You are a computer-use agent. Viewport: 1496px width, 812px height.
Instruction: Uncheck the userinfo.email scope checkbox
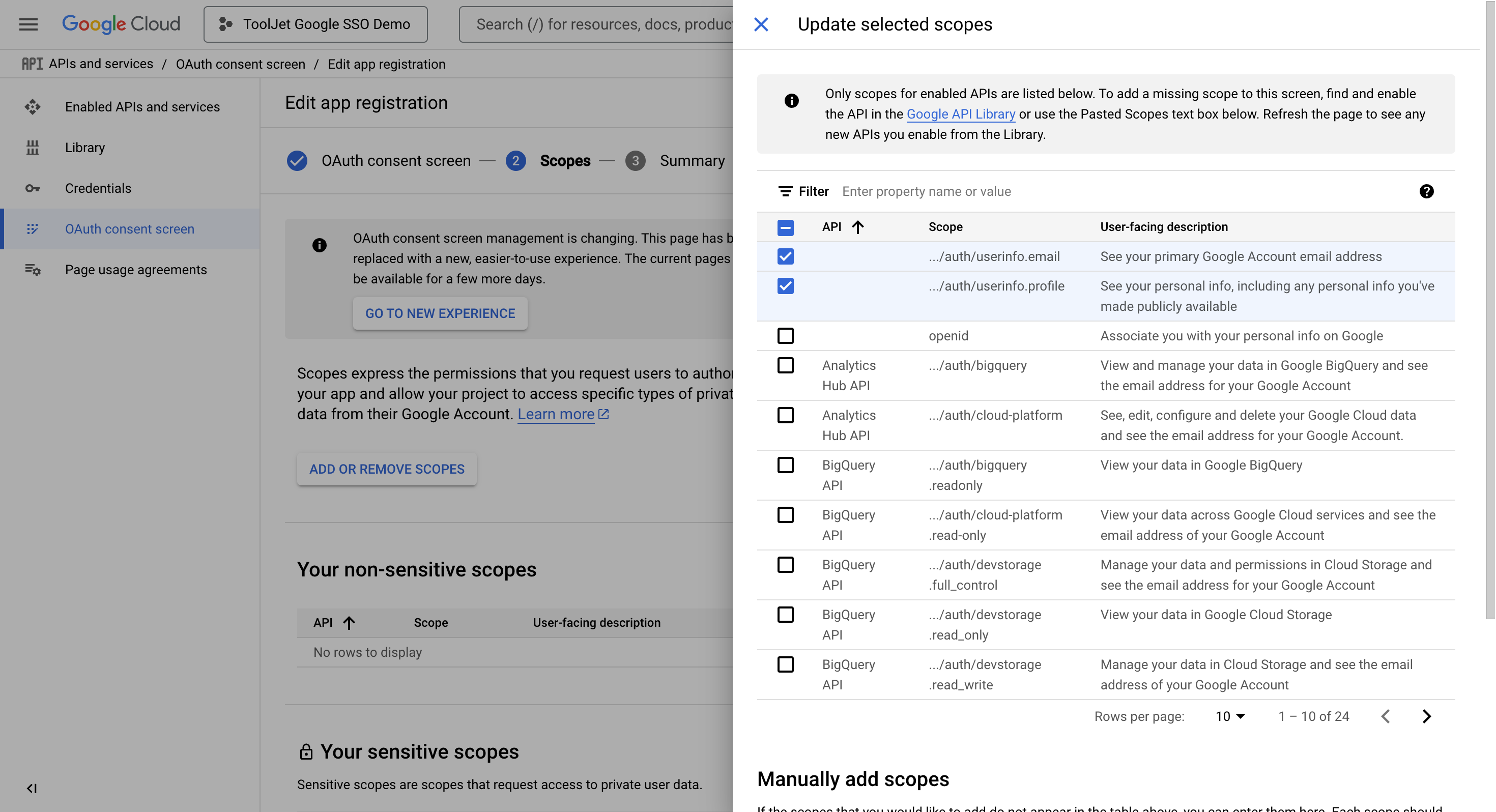tap(785, 256)
